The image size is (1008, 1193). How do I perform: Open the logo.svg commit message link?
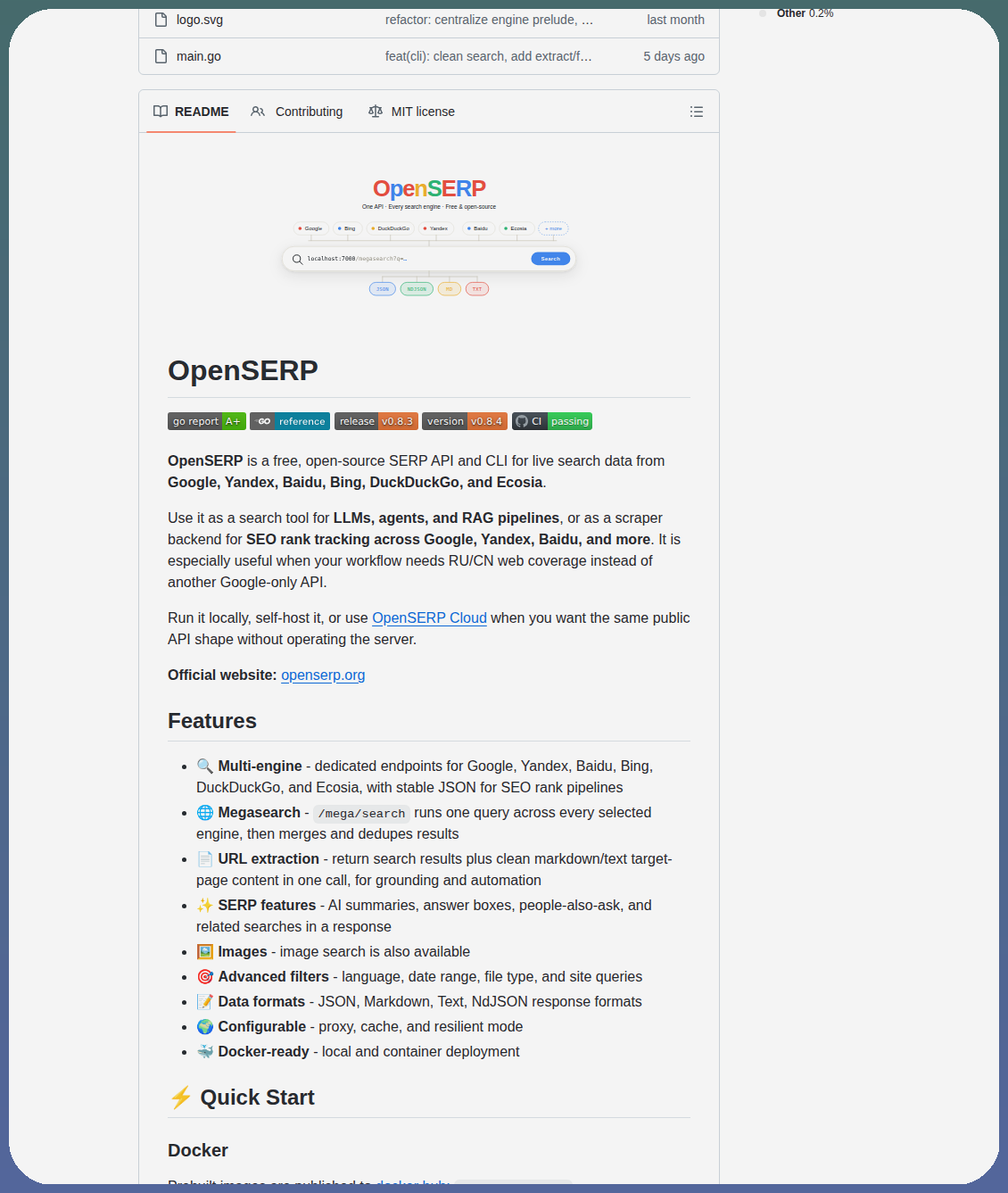click(489, 20)
